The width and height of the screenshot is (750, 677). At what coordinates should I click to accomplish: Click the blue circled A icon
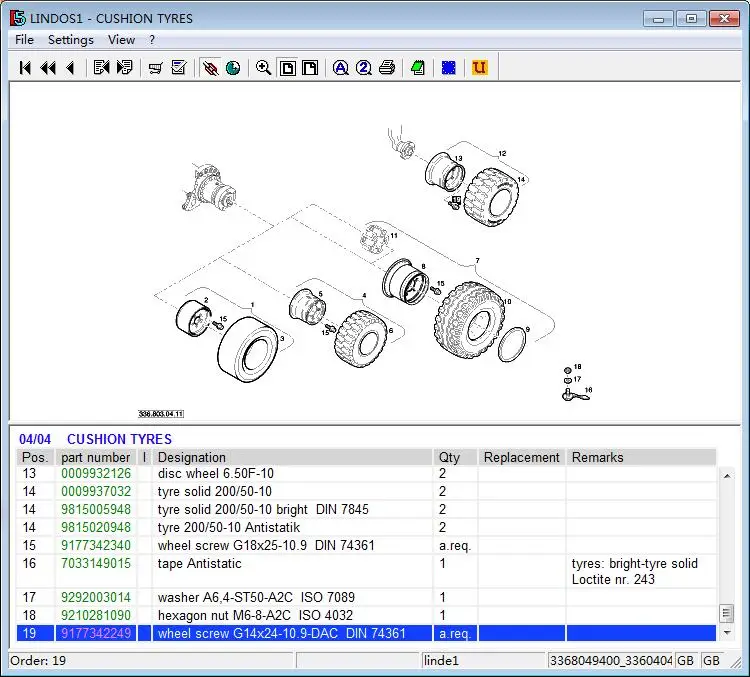click(340, 68)
